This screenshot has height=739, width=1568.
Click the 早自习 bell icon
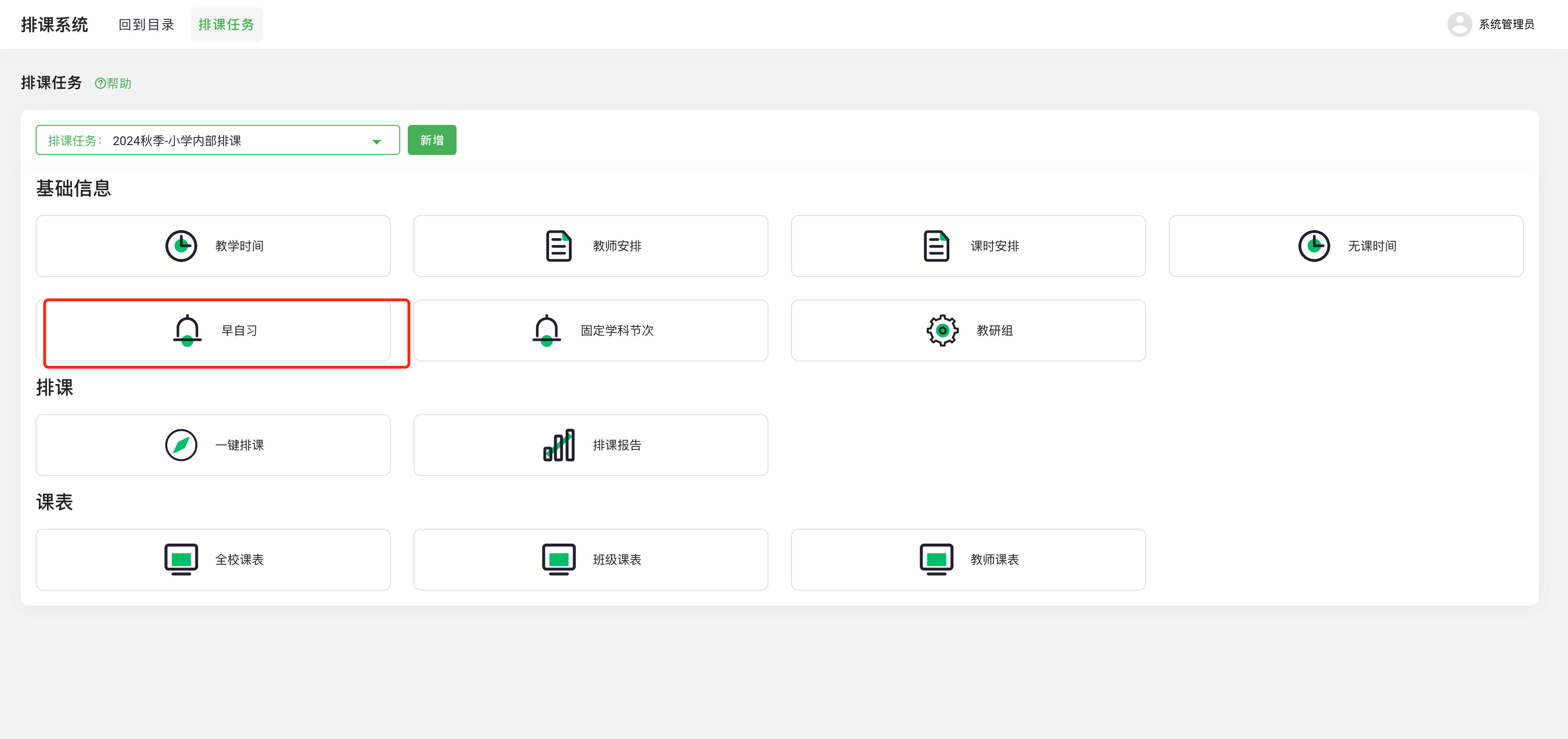click(x=187, y=330)
